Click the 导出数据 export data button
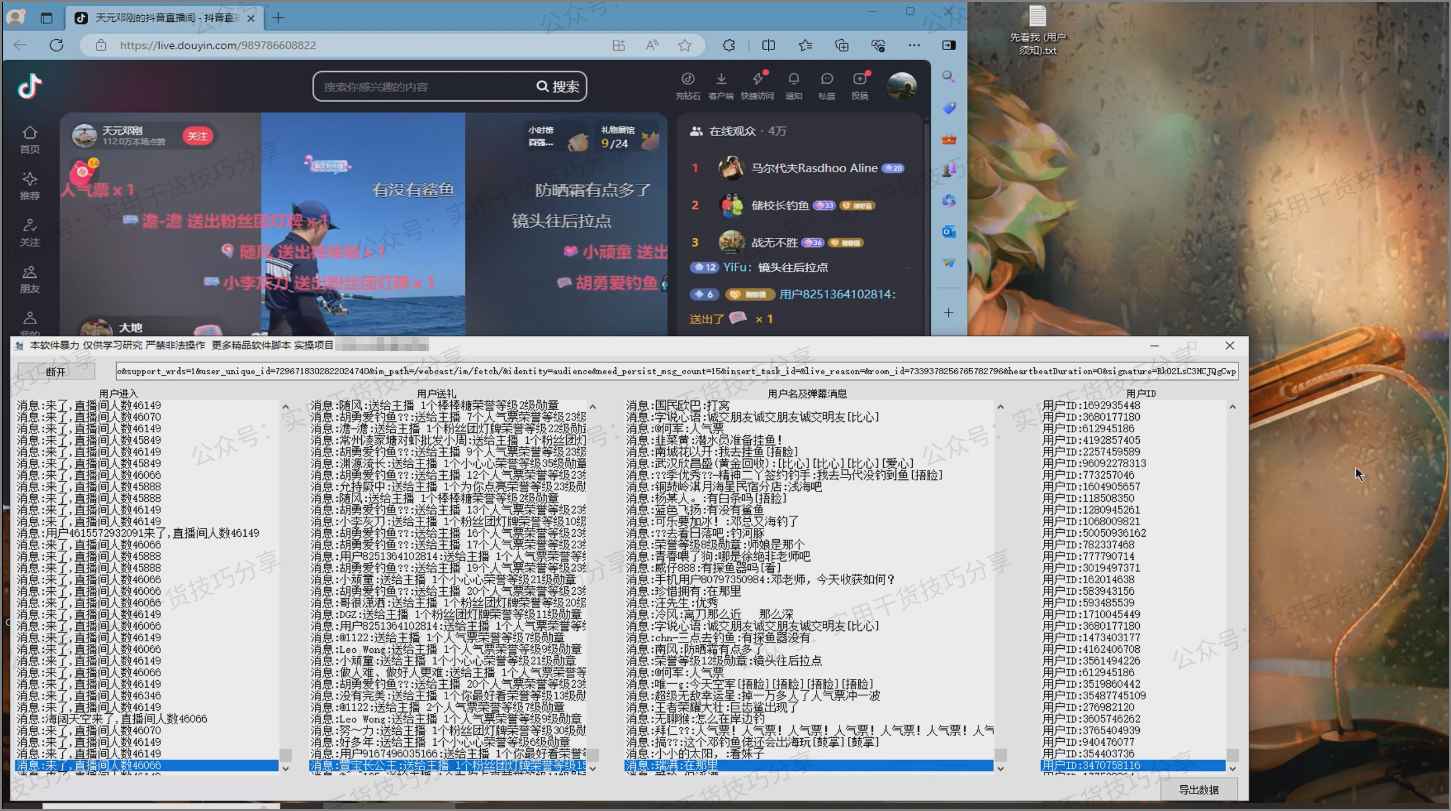Image resolution: width=1451 pixels, height=811 pixels. tap(1198, 790)
